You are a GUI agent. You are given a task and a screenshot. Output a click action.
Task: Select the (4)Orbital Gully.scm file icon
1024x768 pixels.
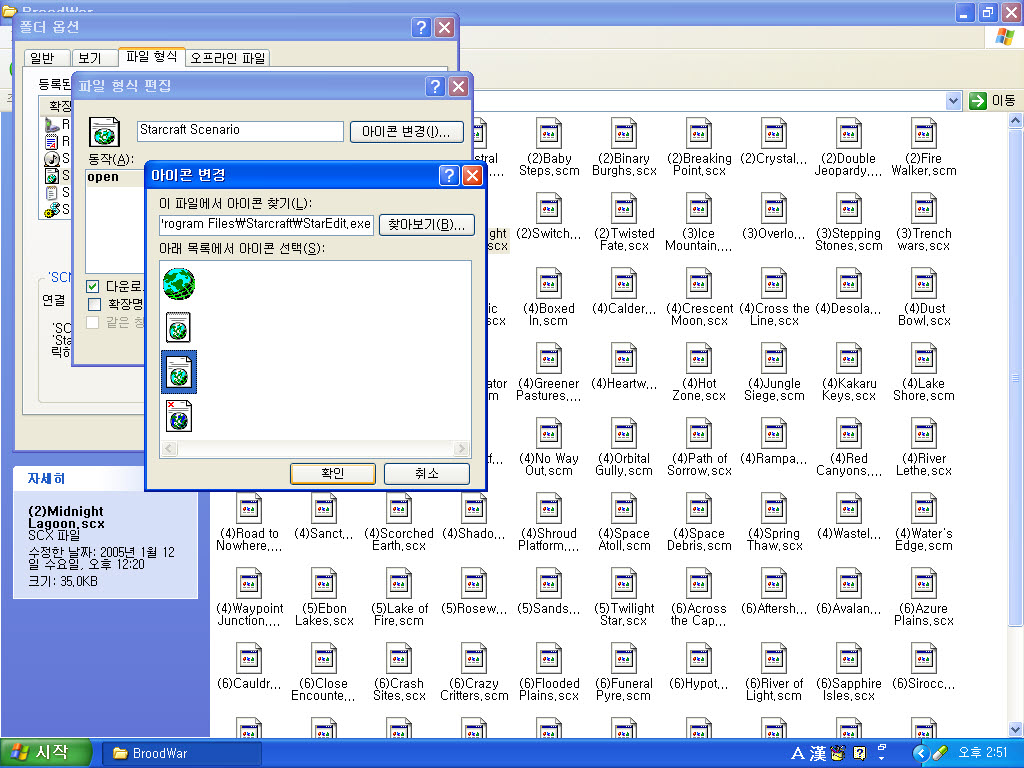[x=624, y=434]
